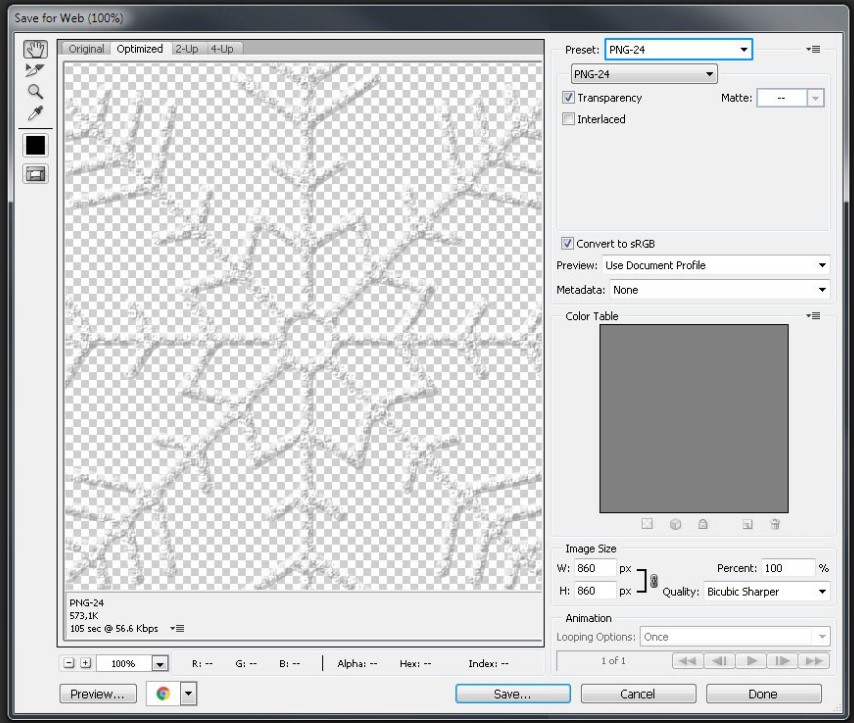Select the Eyedropper tool
The image size is (854, 723).
35,114
